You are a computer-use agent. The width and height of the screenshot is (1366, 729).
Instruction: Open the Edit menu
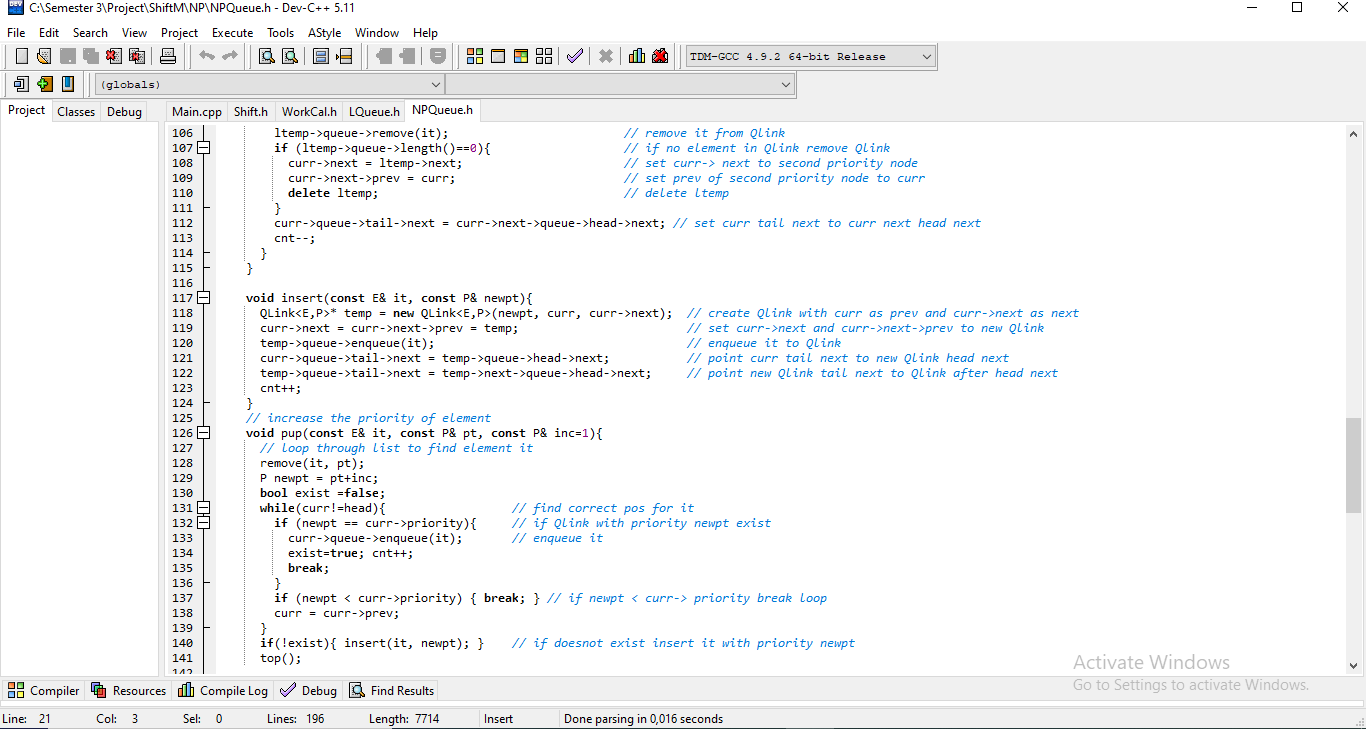pos(49,33)
